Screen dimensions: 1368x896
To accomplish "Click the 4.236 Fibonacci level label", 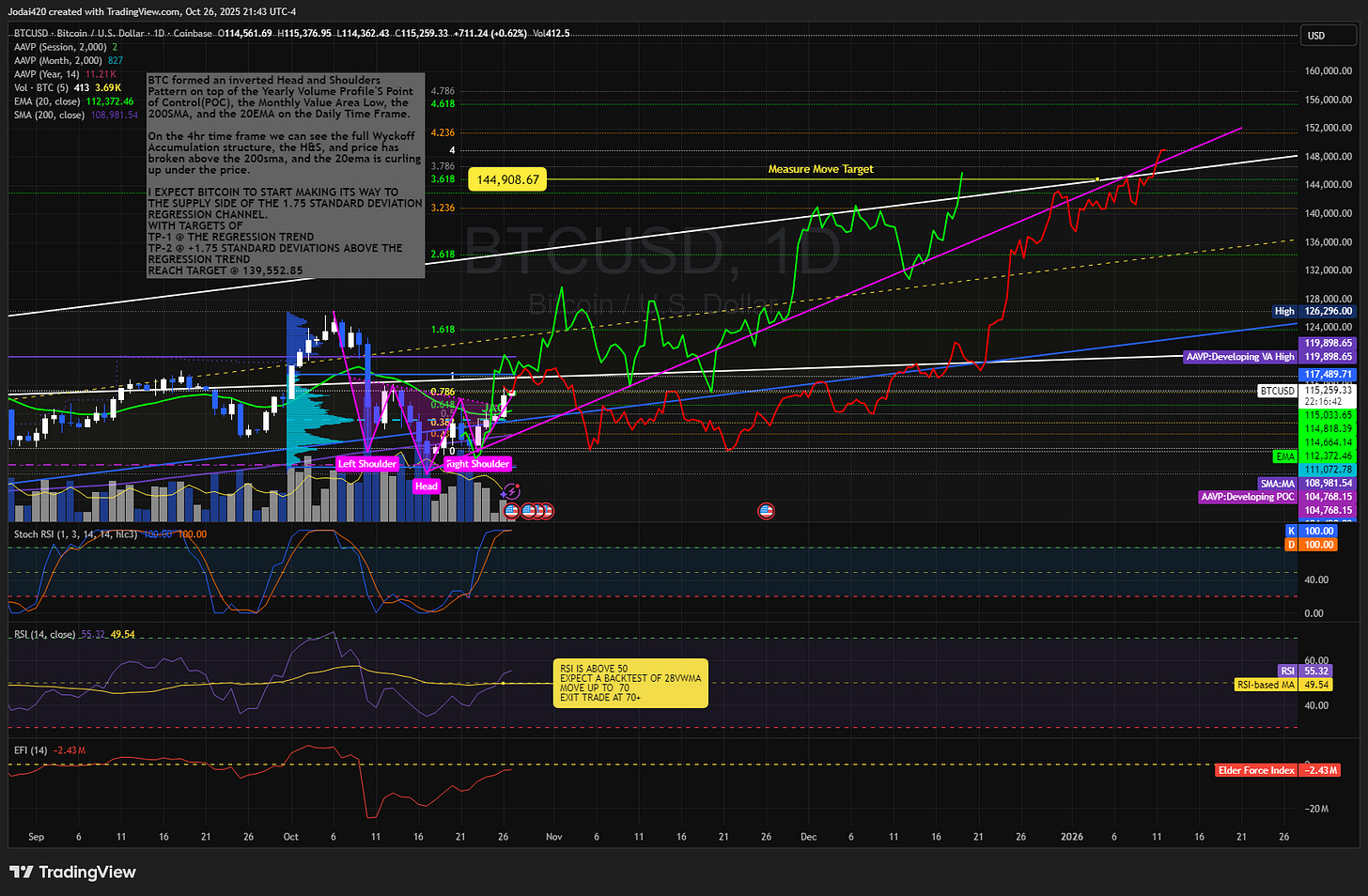I will point(443,133).
